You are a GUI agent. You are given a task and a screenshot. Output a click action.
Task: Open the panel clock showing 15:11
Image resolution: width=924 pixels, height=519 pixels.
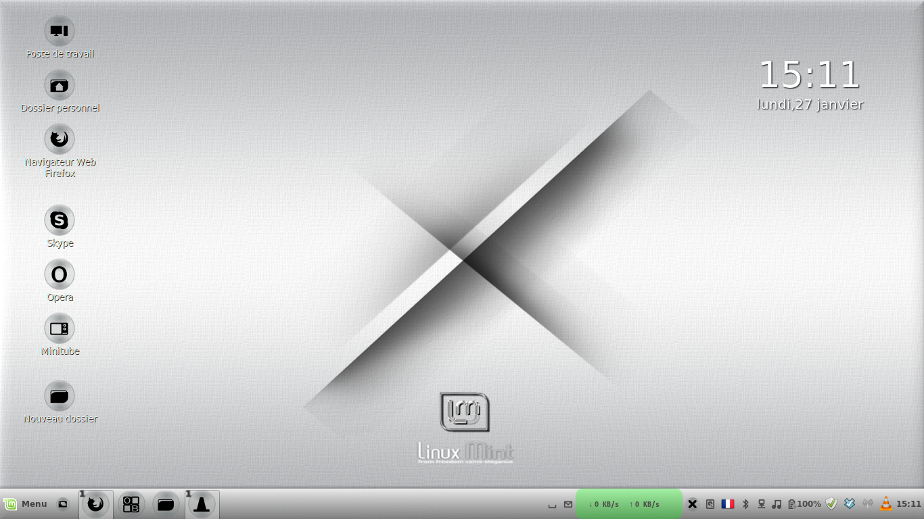[909, 504]
